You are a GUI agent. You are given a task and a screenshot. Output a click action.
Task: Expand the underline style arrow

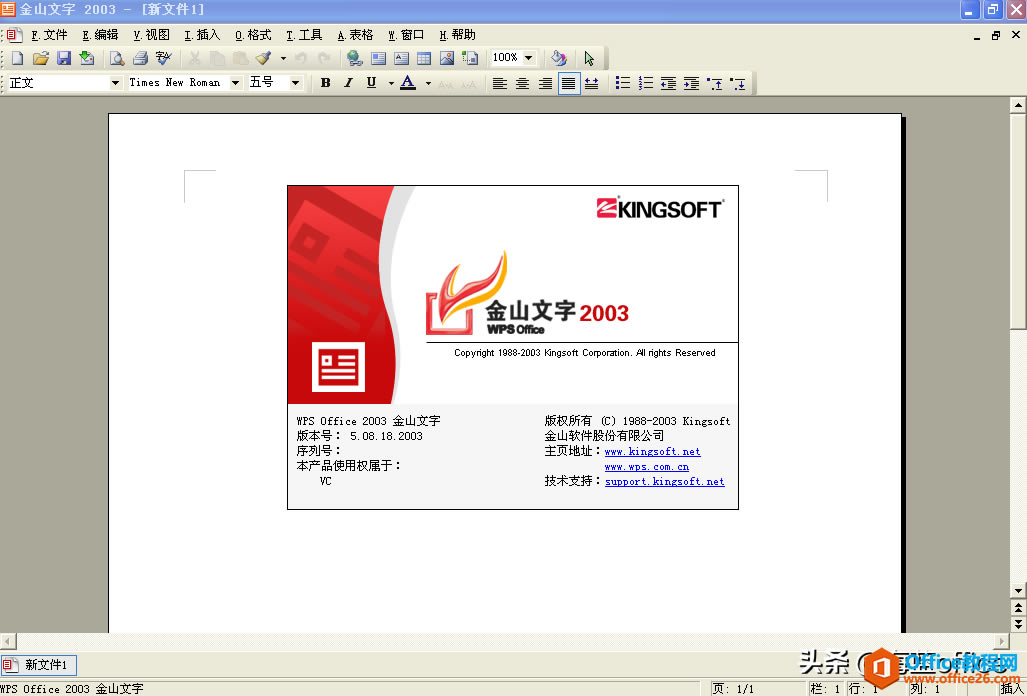tap(391, 83)
